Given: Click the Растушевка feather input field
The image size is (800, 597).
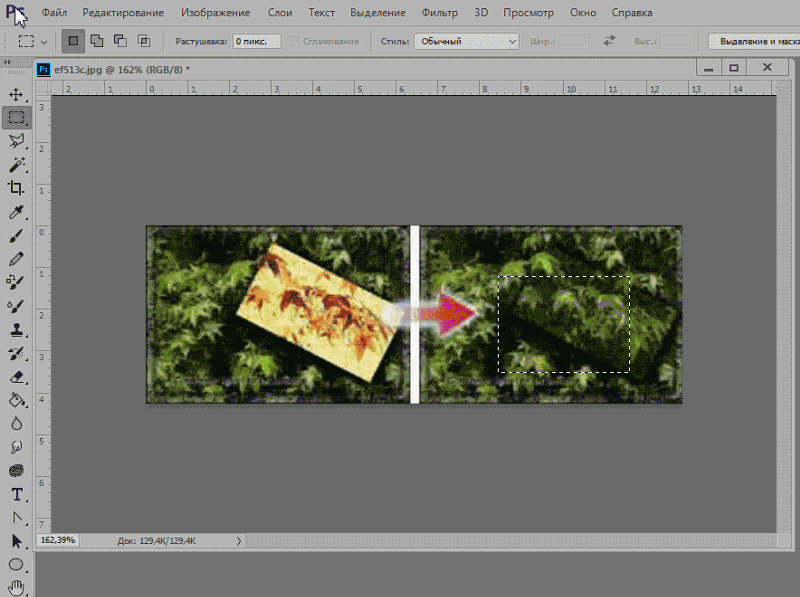Looking at the screenshot, I should click(257, 41).
